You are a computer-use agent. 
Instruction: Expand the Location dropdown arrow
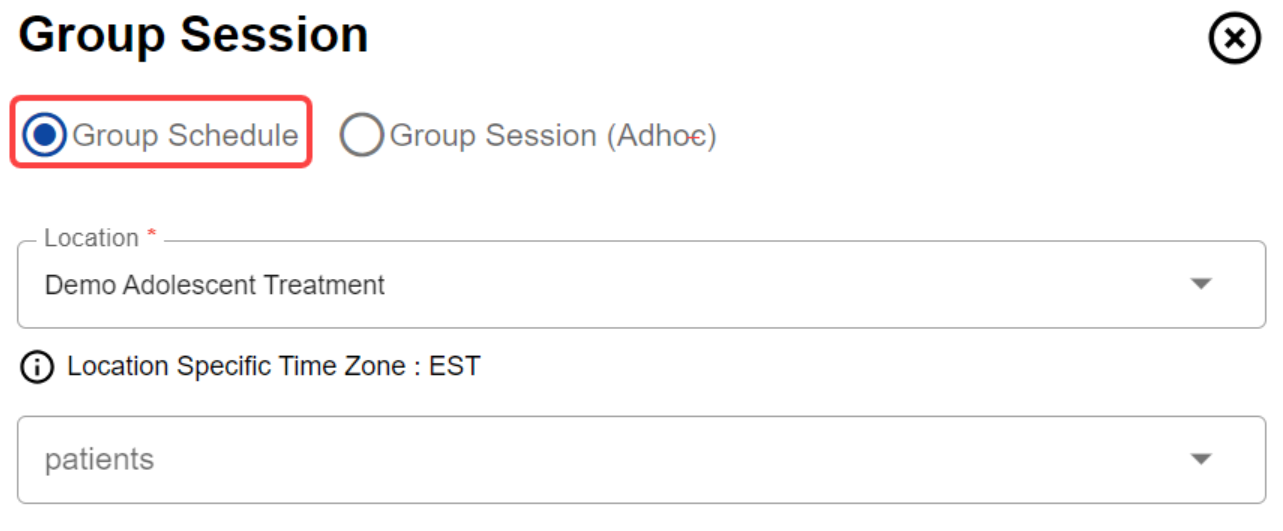click(1201, 284)
